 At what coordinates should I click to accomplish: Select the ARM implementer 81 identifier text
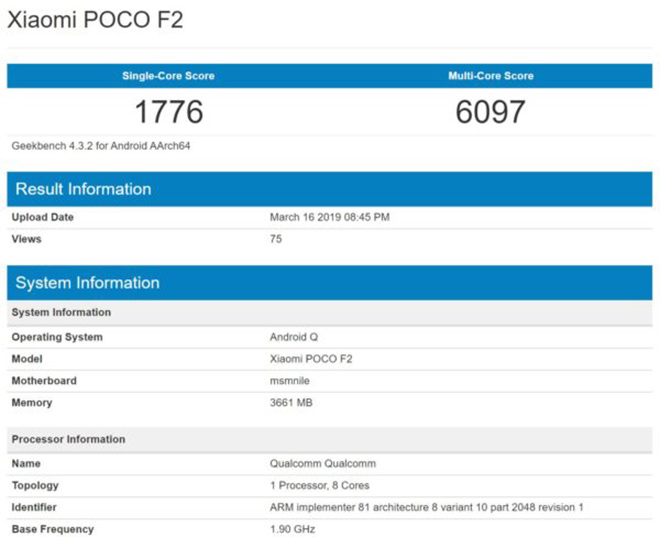tap(426, 508)
